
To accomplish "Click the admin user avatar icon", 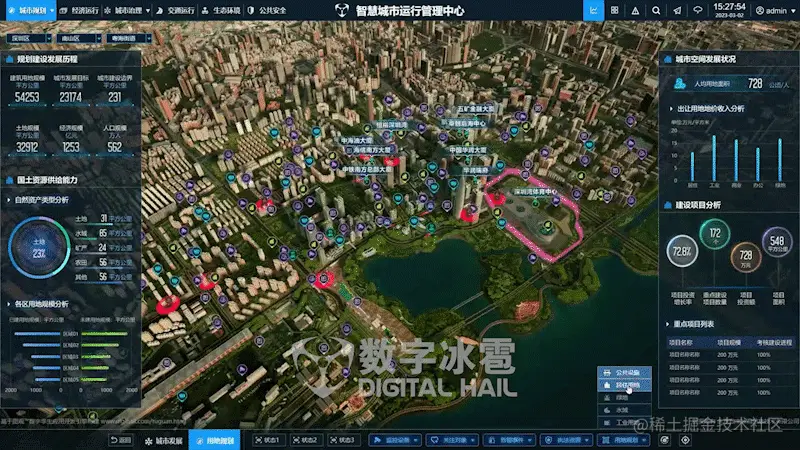I will tap(760, 11).
